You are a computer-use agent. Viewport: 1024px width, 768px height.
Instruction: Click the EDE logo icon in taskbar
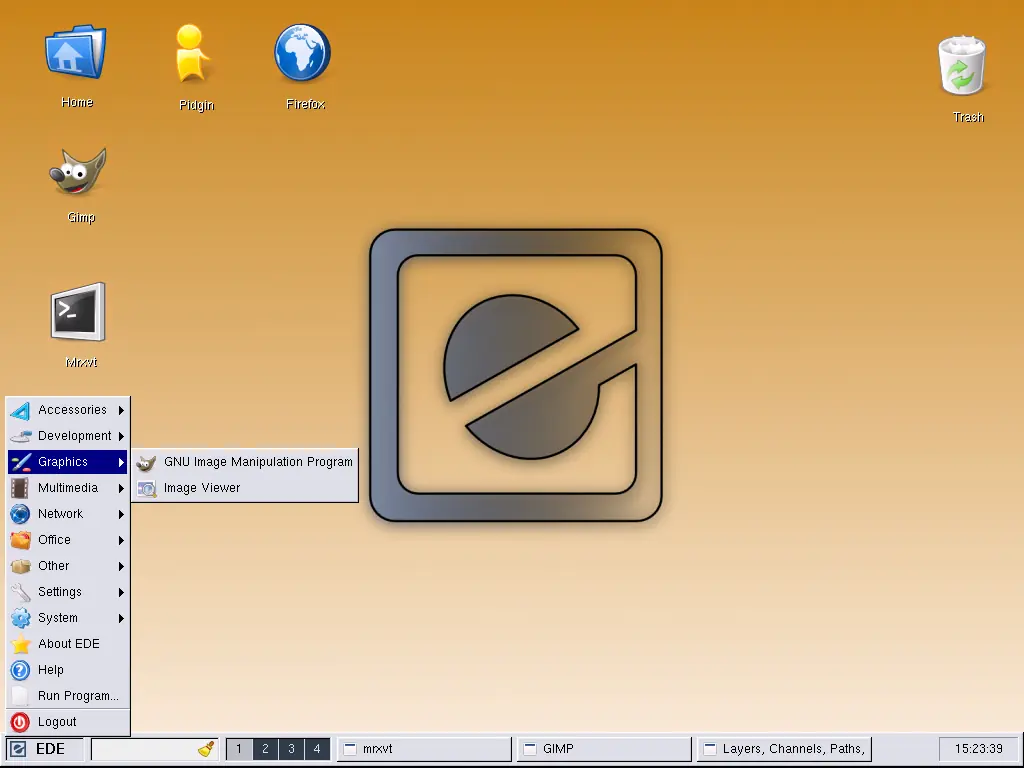[18, 749]
